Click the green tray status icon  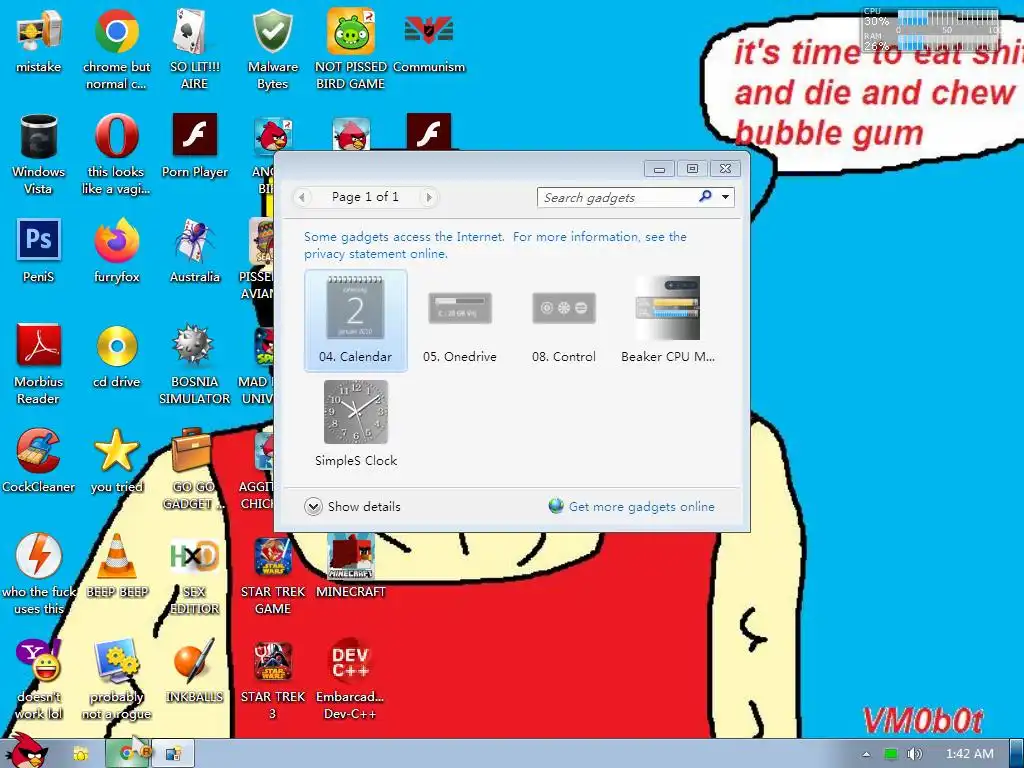891,754
